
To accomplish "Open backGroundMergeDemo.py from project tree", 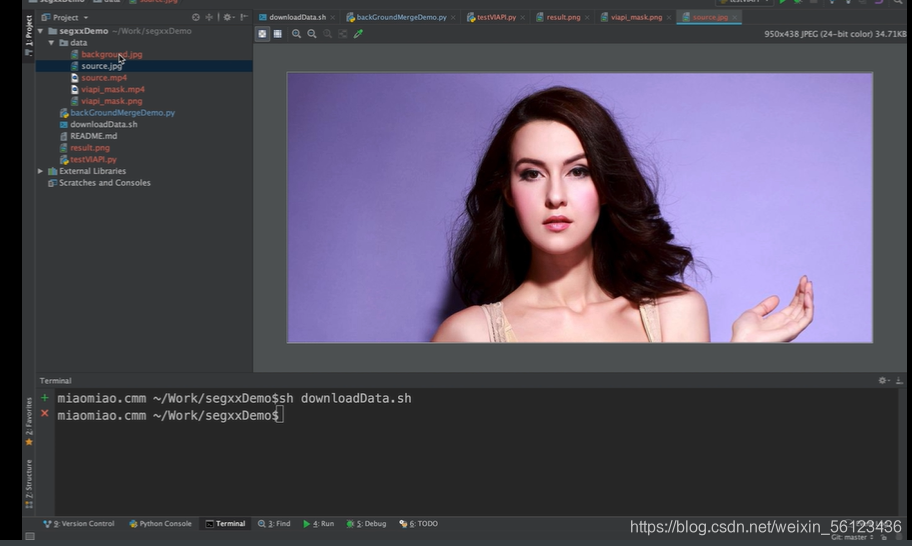I will click(x=122, y=112).
